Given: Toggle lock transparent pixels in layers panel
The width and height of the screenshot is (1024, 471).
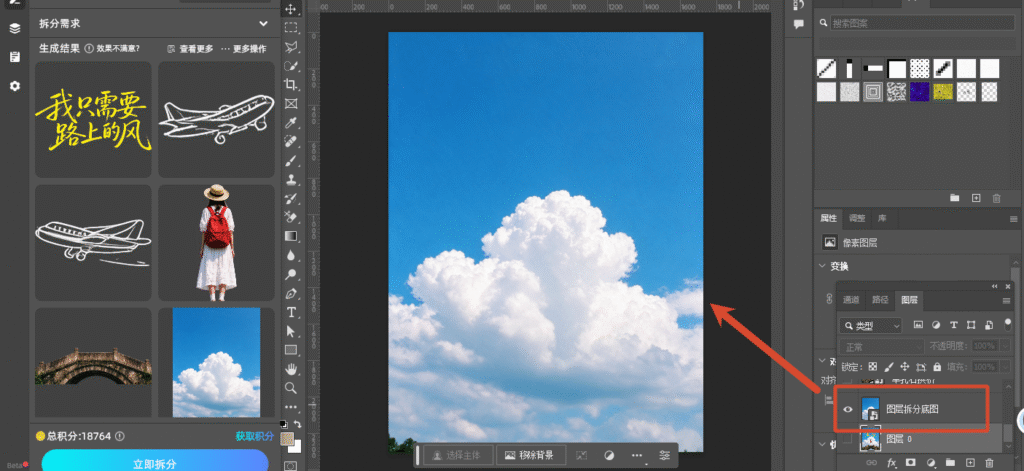Looking at the screenshot, I should point(872,366).
